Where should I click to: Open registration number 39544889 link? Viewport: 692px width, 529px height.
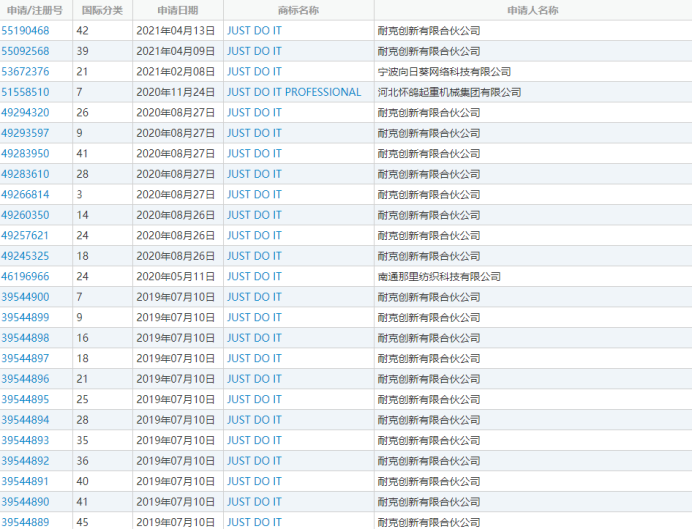(25, 522)
